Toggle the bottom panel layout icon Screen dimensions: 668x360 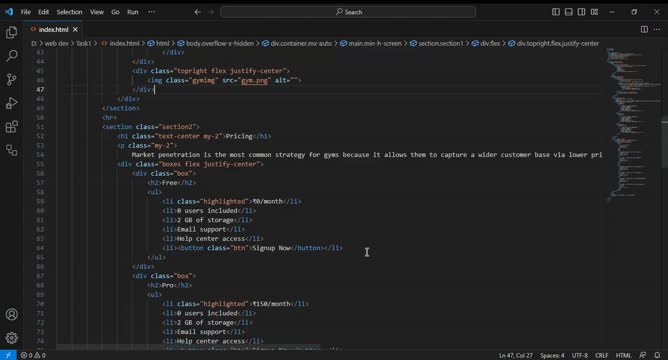click(568, 12)
